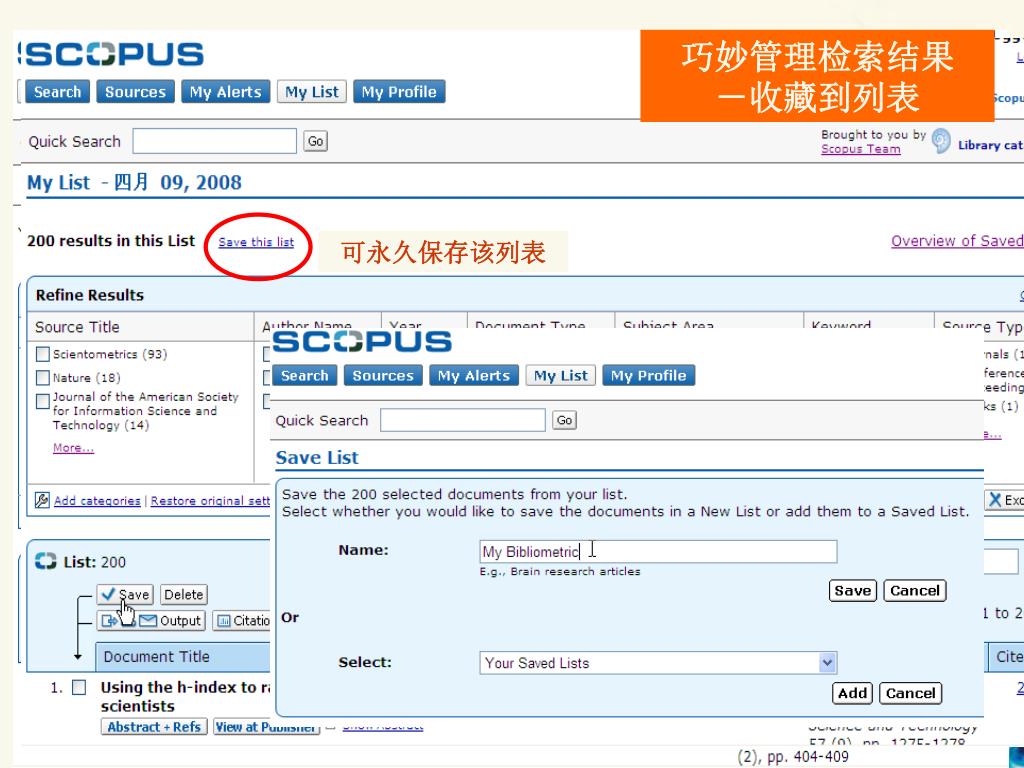Click the Abstract + Refs button
1024x768 pixels.
154,727
